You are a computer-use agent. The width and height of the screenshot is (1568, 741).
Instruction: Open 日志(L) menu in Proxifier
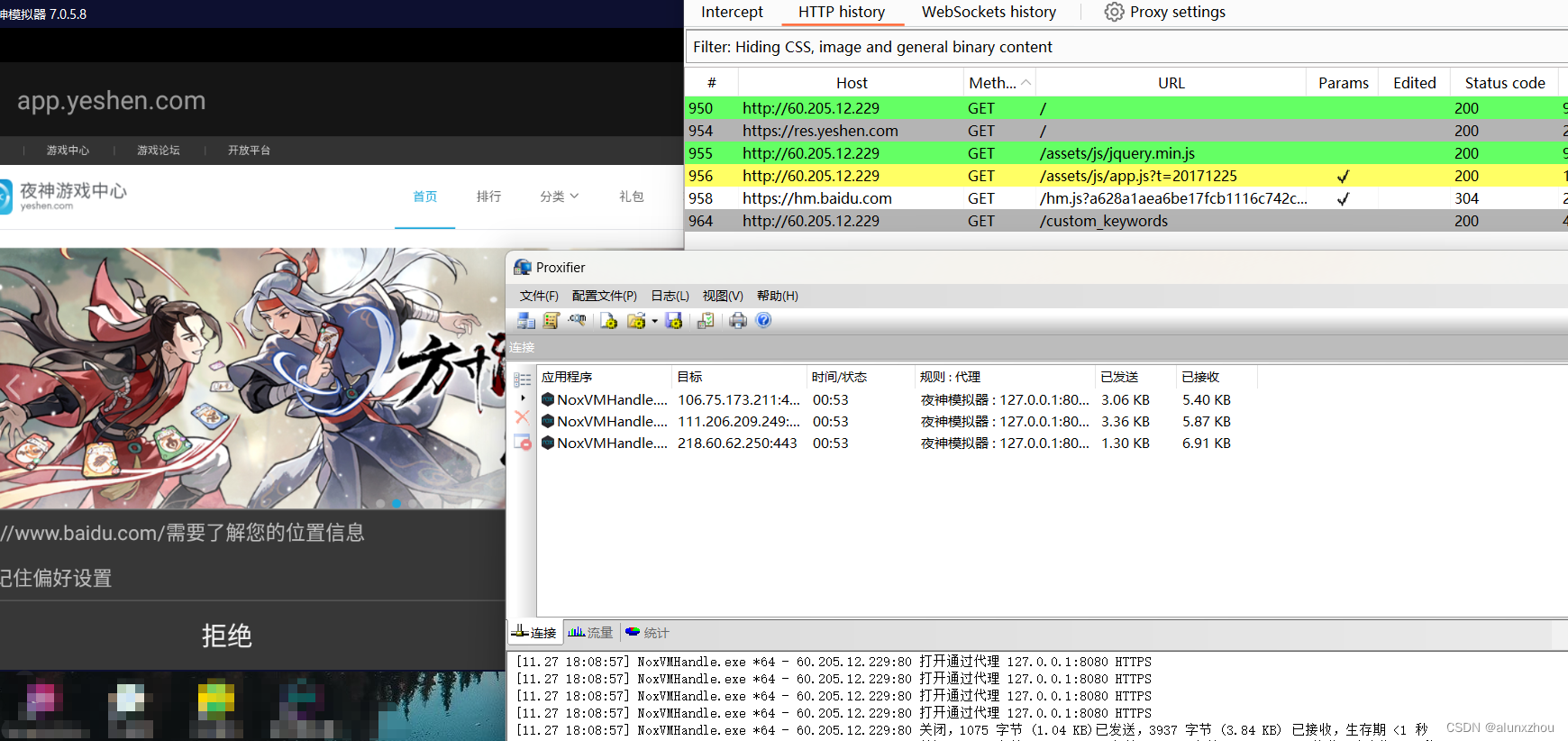click(x=670, y=296)
